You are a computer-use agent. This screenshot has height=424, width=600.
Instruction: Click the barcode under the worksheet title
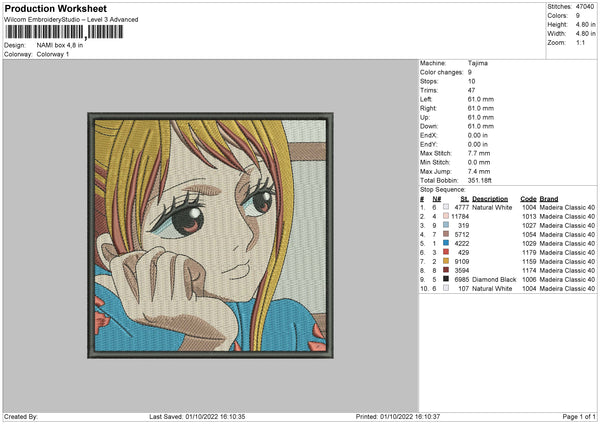(x=63, y=32)
